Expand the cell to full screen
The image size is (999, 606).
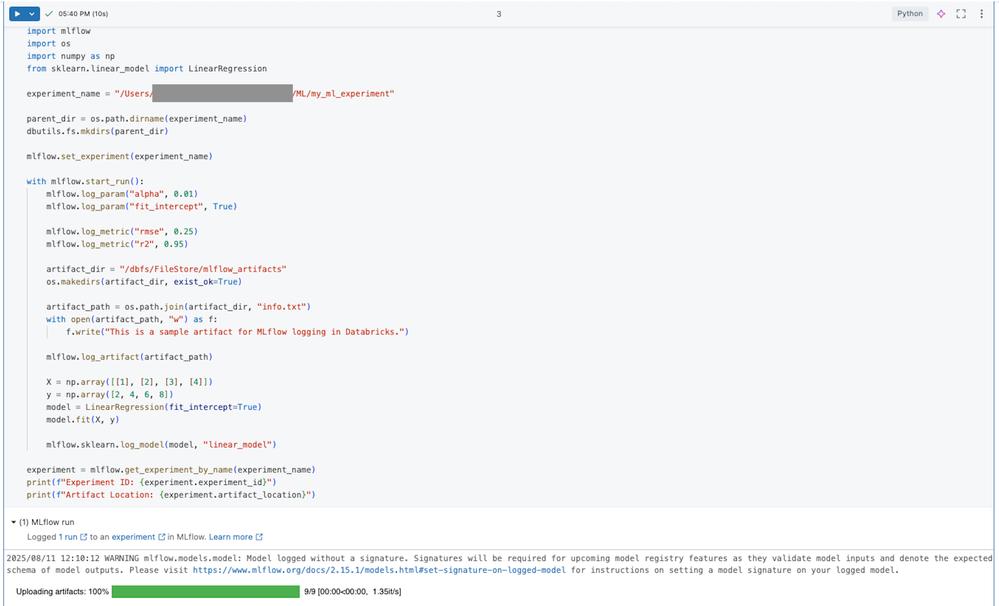coord(961,14)
